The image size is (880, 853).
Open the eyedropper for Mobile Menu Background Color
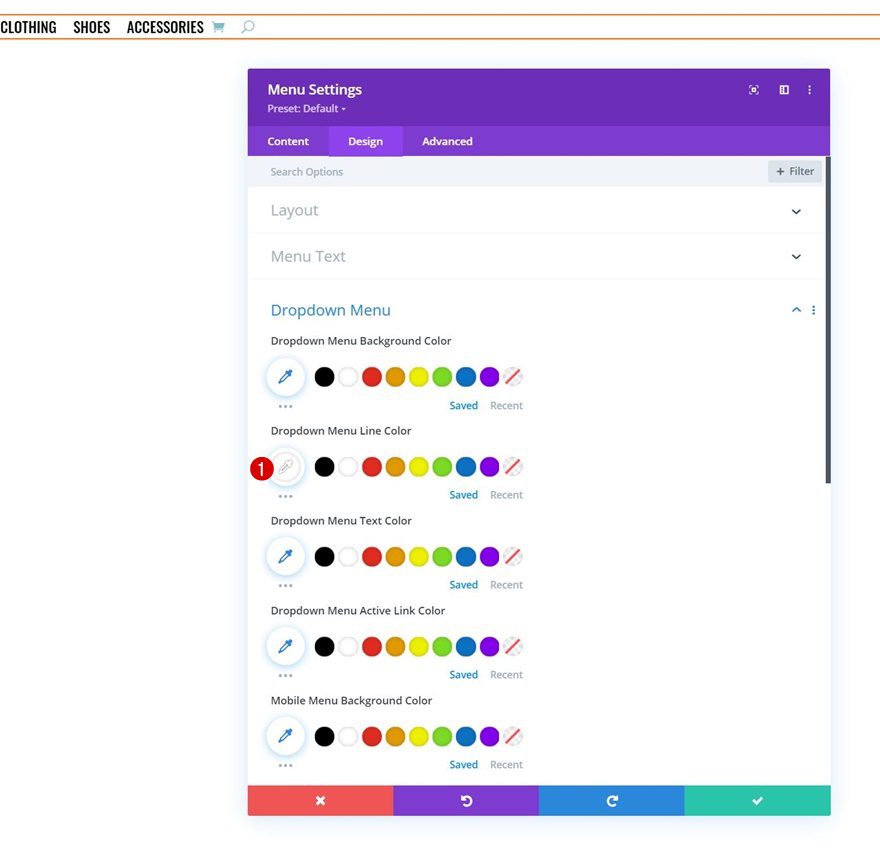(285, 736)
